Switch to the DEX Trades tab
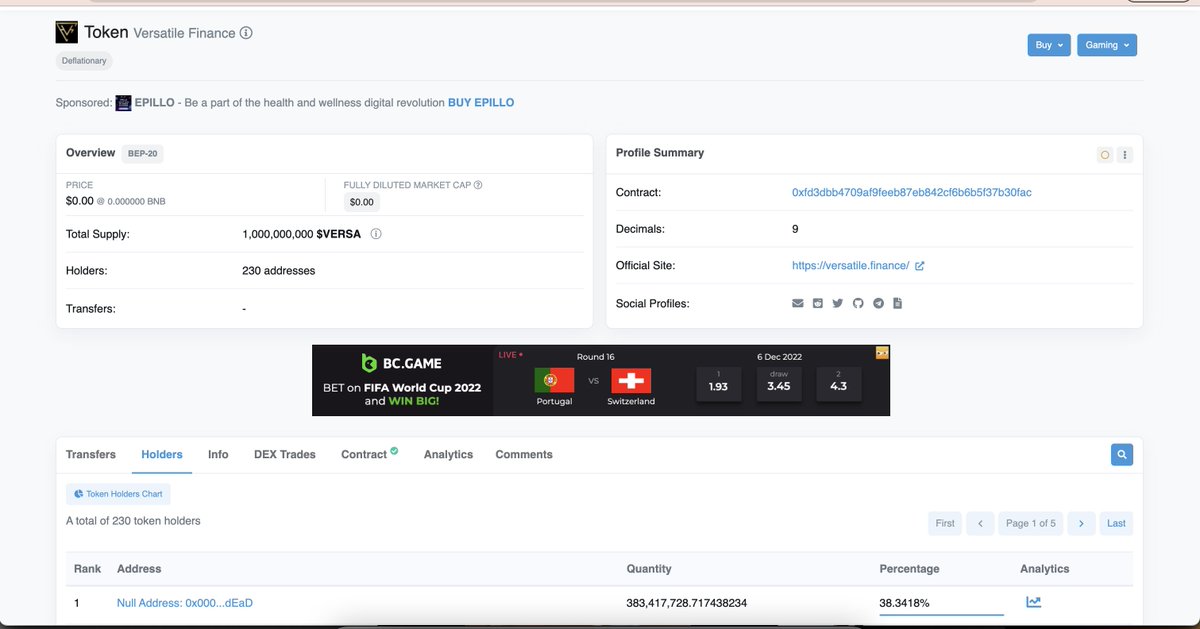1200x629 pixels. click(x=284, y=454)
